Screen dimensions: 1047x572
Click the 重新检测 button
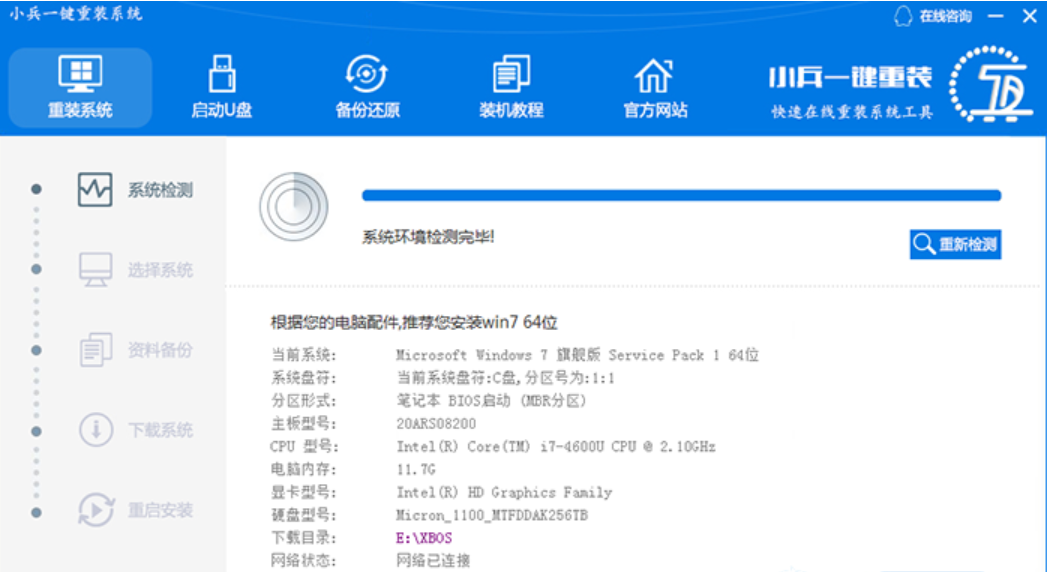[x=956, y=244]
